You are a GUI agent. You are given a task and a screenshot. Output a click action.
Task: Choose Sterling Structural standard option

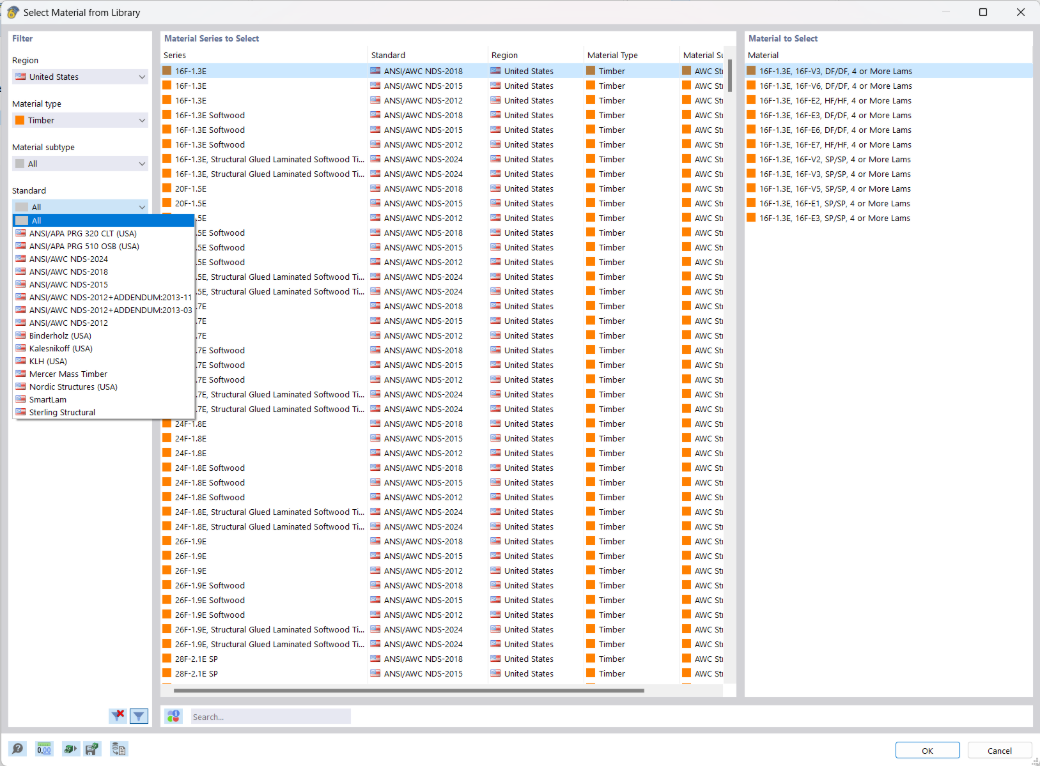tap(104, 412)
